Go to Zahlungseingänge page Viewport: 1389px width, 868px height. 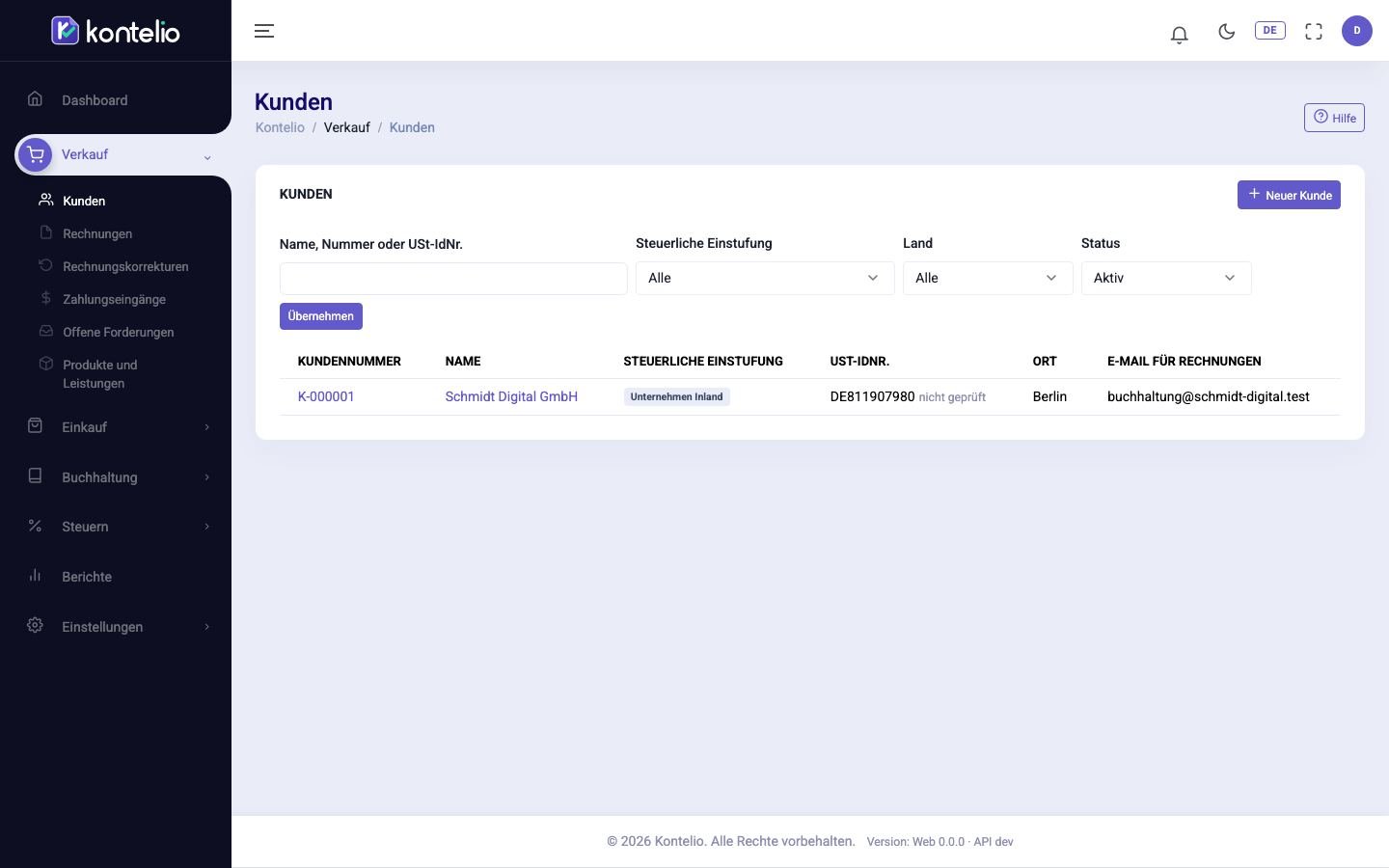(x=114, y=299)
